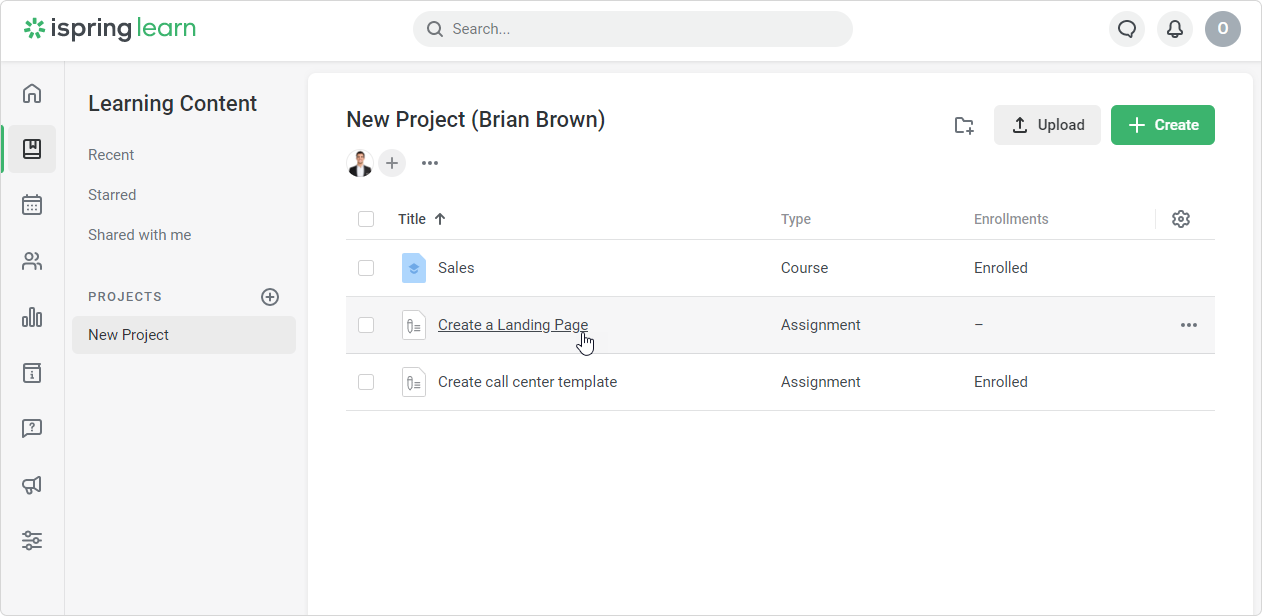Screen dimensions: 1262x616
Task: Open the notifications bell icon
Action: (1175, 29)
